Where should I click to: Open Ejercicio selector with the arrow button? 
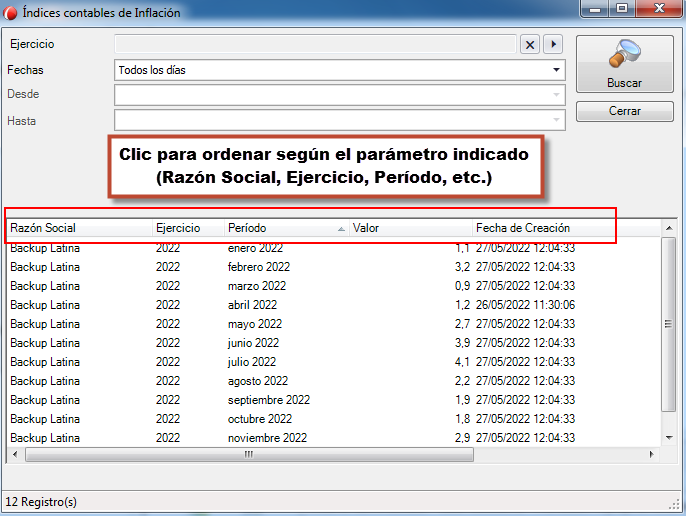553,45
